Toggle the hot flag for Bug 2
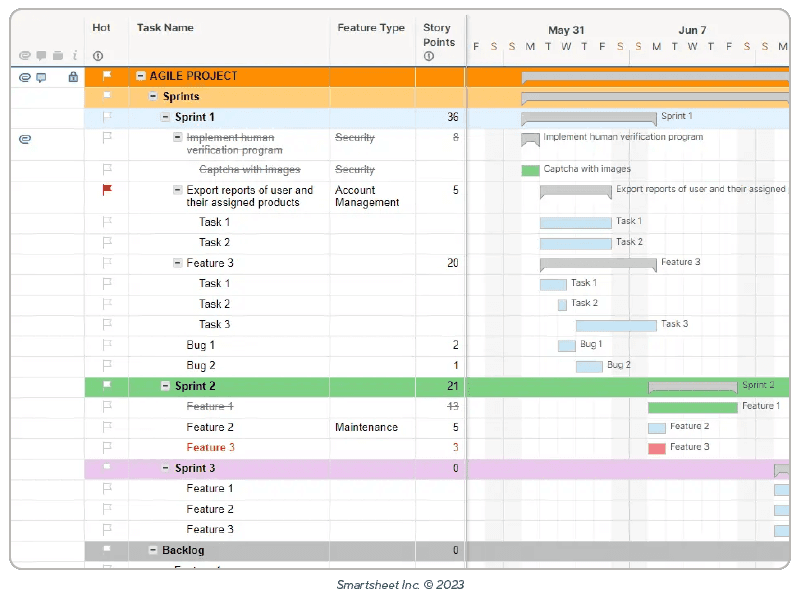800x601 pixels. [x=107, y=365]
